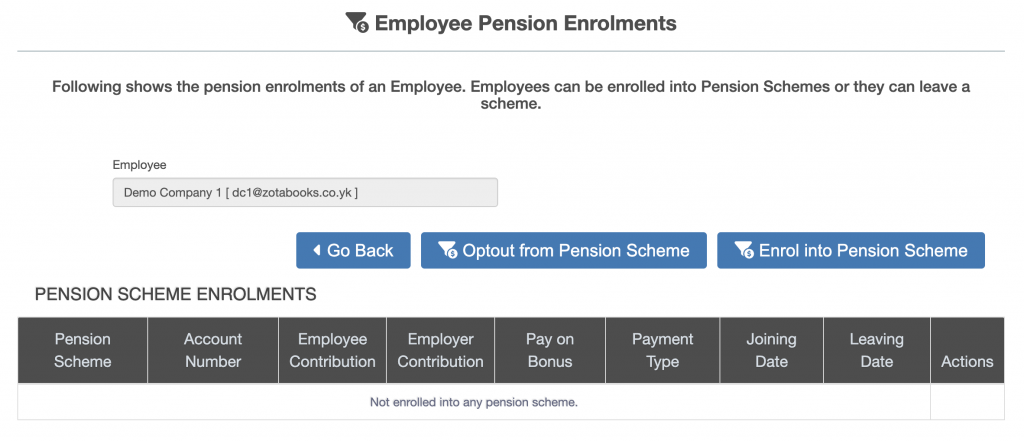This screenshot has height=441, width=1024.
Task: Click the funnel icon on Enrol button
Action: coord(743,251)
